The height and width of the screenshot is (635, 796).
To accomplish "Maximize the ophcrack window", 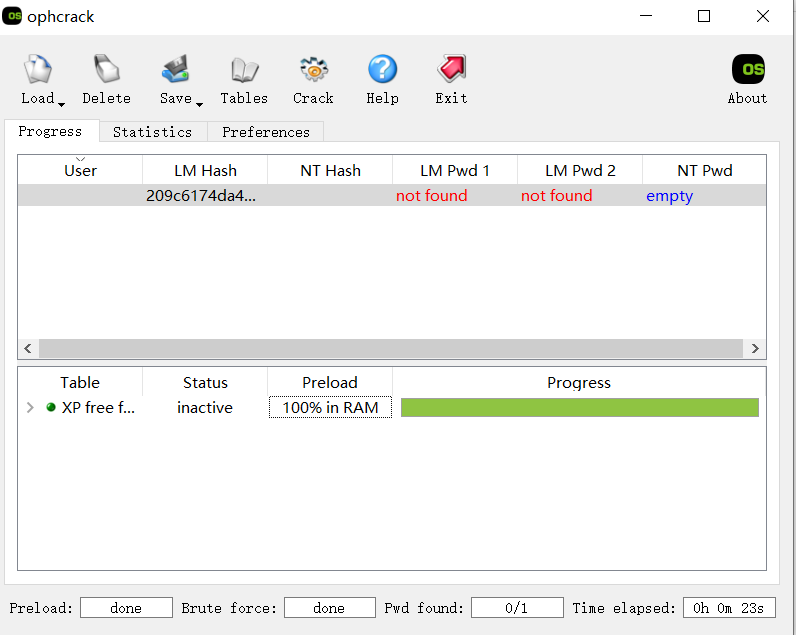I will point(704,16).
